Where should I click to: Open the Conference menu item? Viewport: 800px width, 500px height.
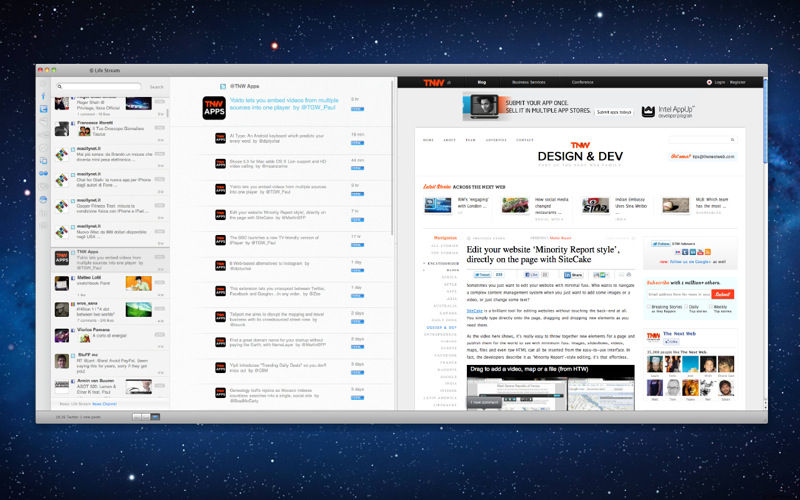[x=582, y=82]
